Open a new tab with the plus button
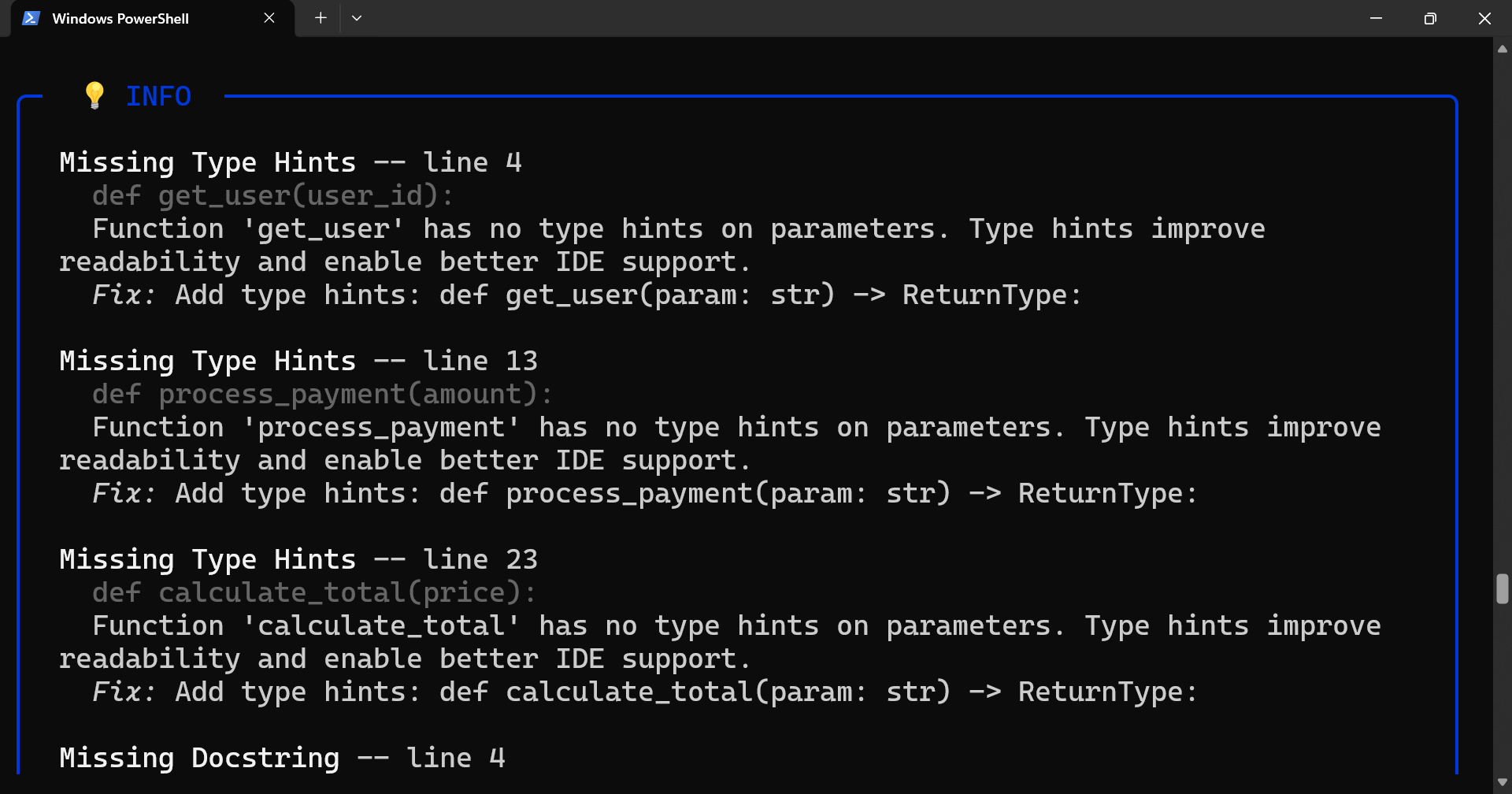Image resolution: width=1512 pixels, height=794 pixels. [321, 18]
